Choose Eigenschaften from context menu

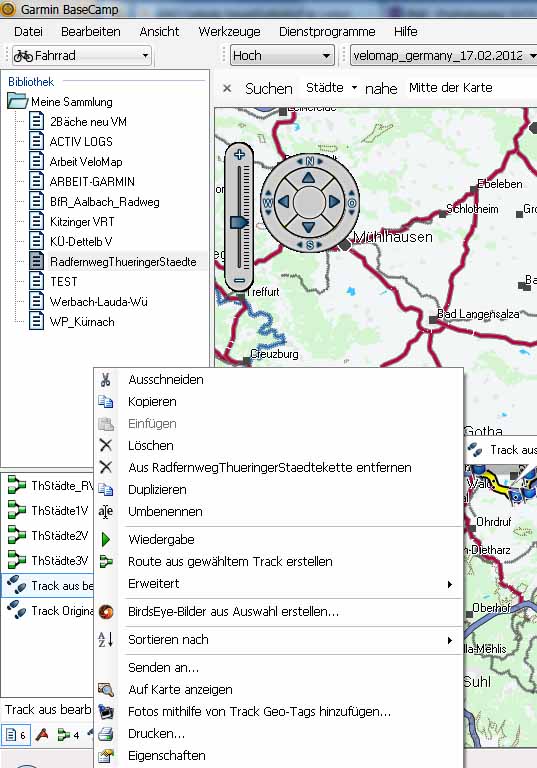(278, 756)
